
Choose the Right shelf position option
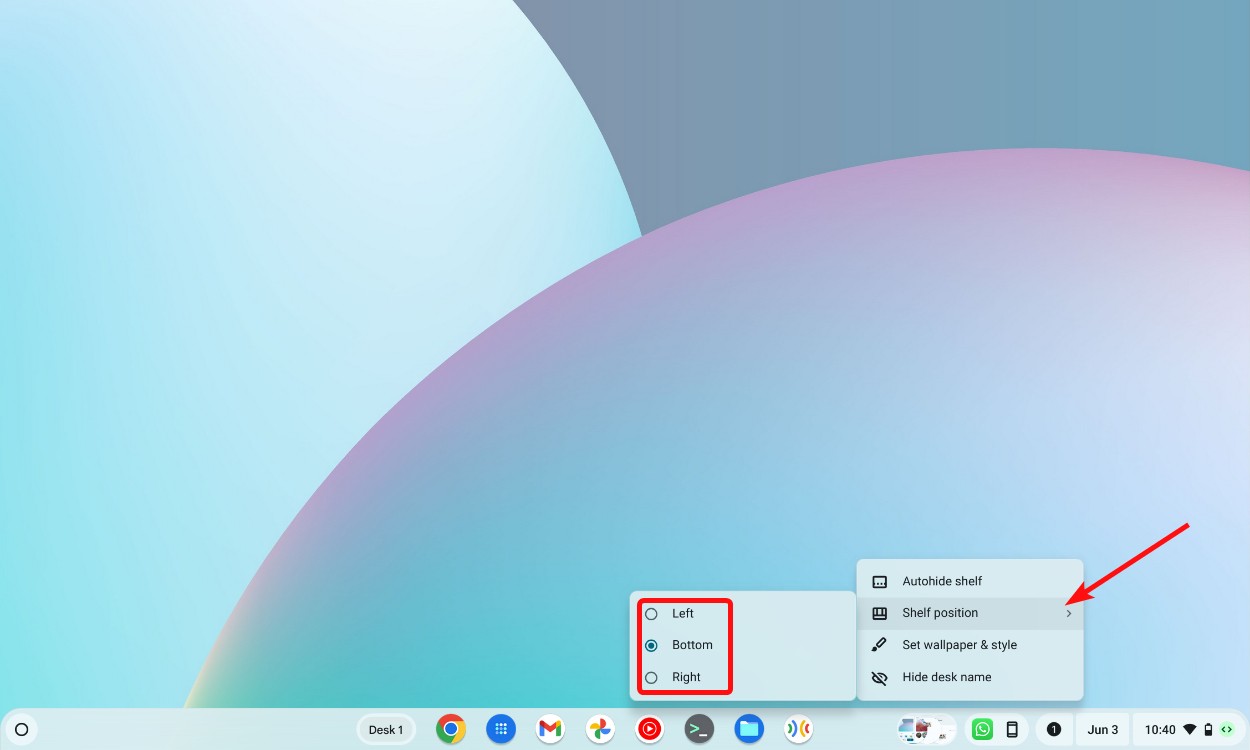685,677
